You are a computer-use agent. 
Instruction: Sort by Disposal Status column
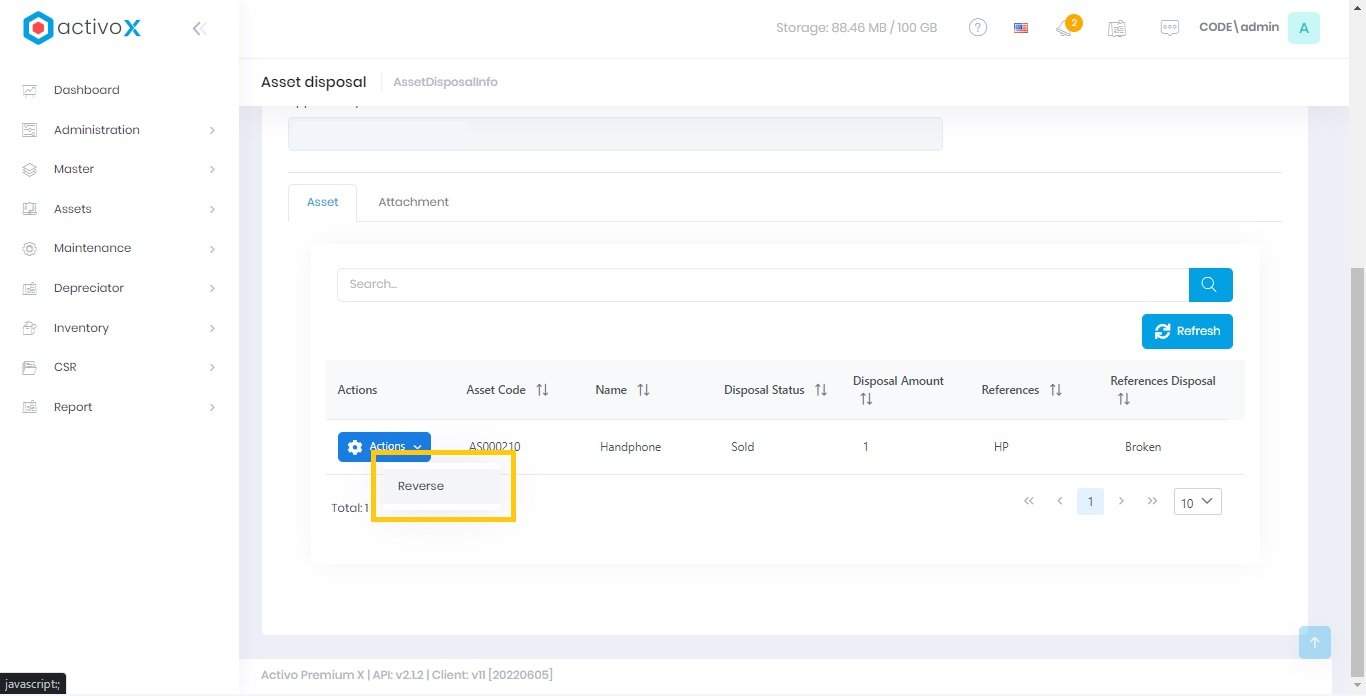click(820, 390)
